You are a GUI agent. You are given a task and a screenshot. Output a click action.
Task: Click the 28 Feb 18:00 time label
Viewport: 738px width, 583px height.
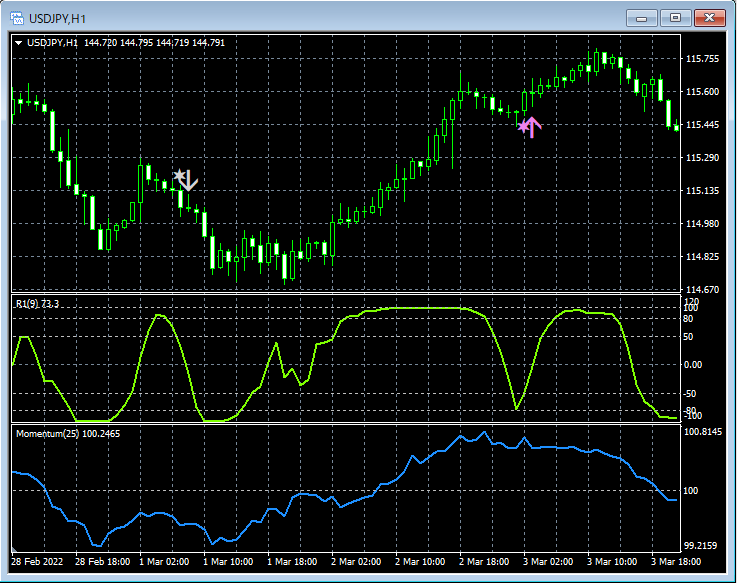(x=103, y=562)
